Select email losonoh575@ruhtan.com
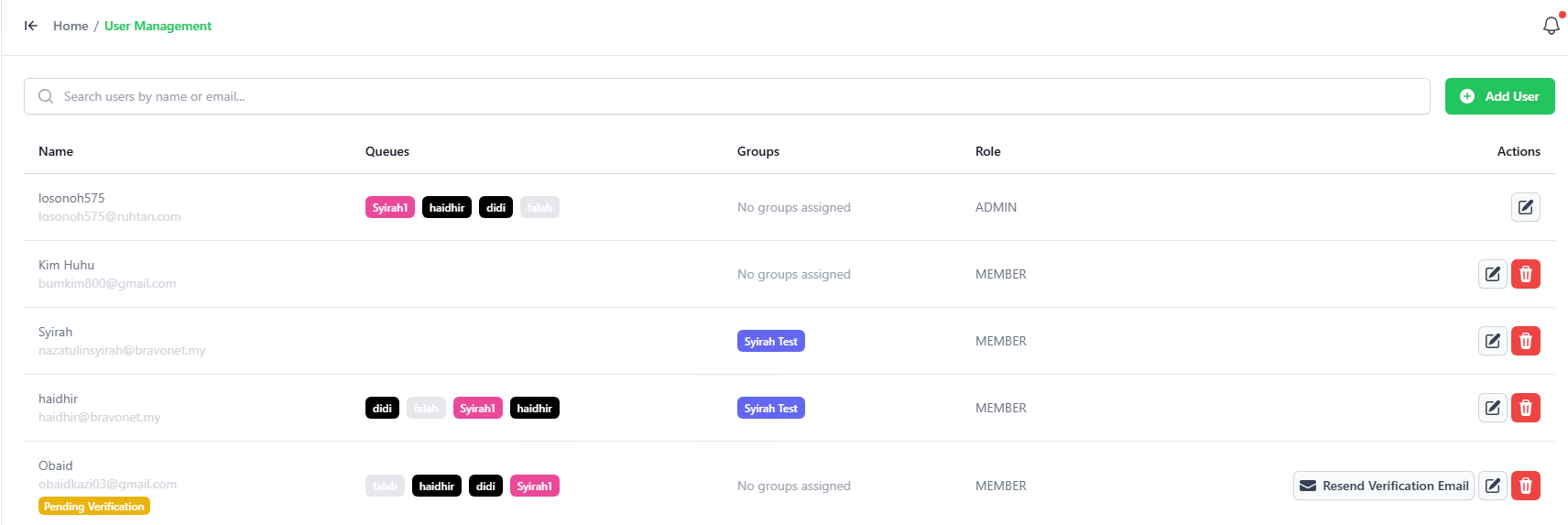 pyautogui.click(x=110, y=216)
